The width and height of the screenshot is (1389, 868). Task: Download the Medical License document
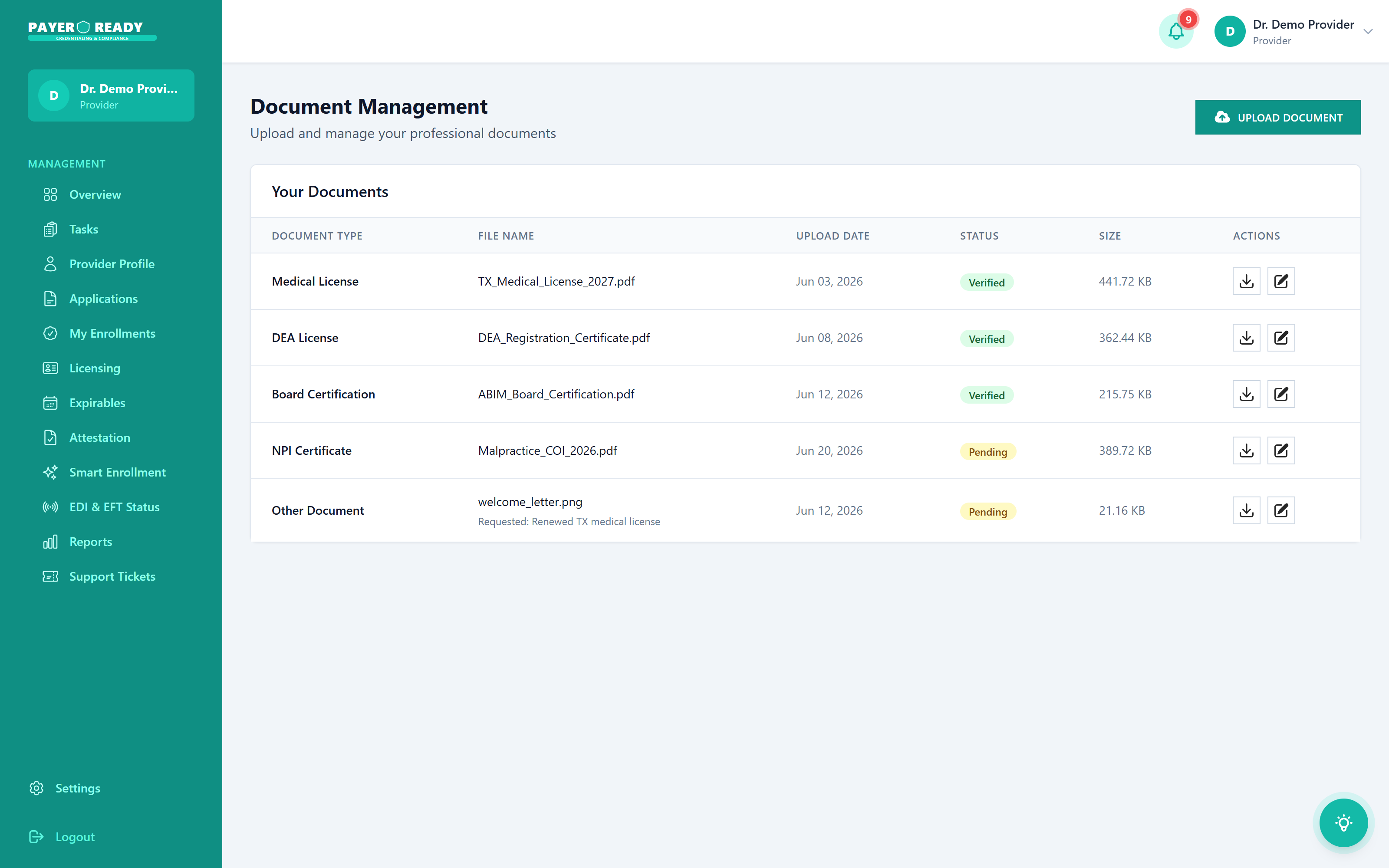click(x=1246, y=281)
